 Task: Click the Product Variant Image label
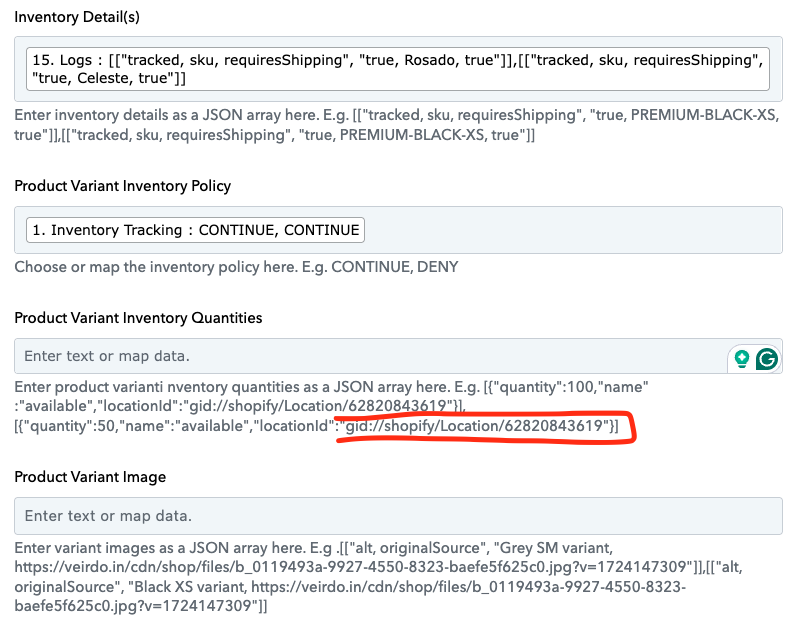(x=90, y=477)
